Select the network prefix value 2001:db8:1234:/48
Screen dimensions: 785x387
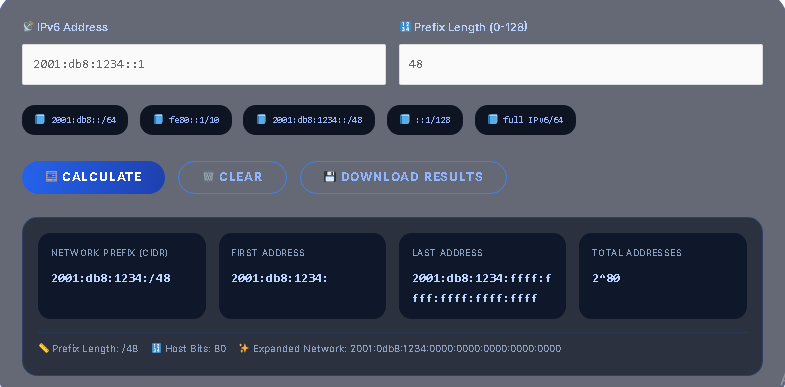[111, 278]
